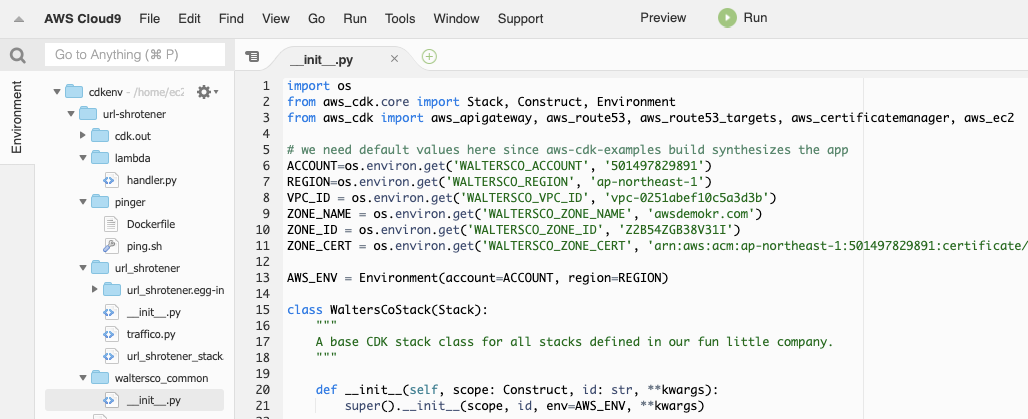Open ping.sh in the file tree
This screenshot has width=1028, height=419.
pyautogui.click(x=144, y=247)
